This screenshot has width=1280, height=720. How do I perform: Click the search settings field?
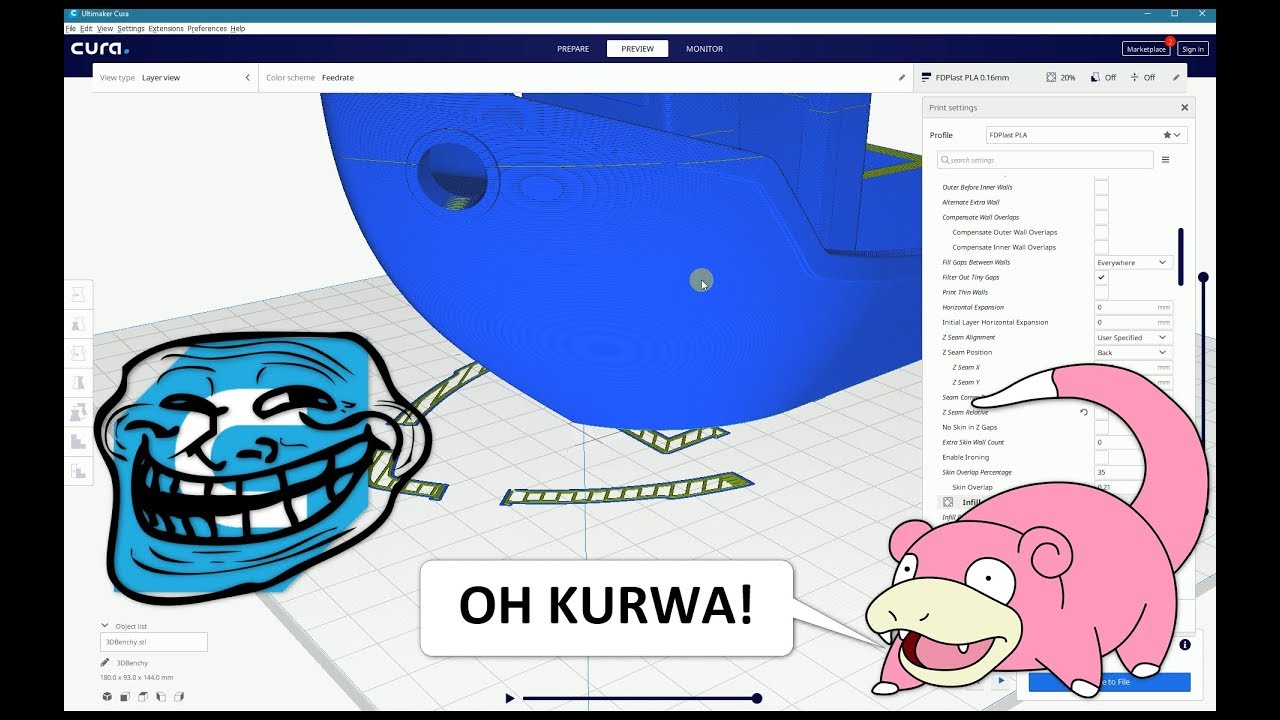[1045, 160]
